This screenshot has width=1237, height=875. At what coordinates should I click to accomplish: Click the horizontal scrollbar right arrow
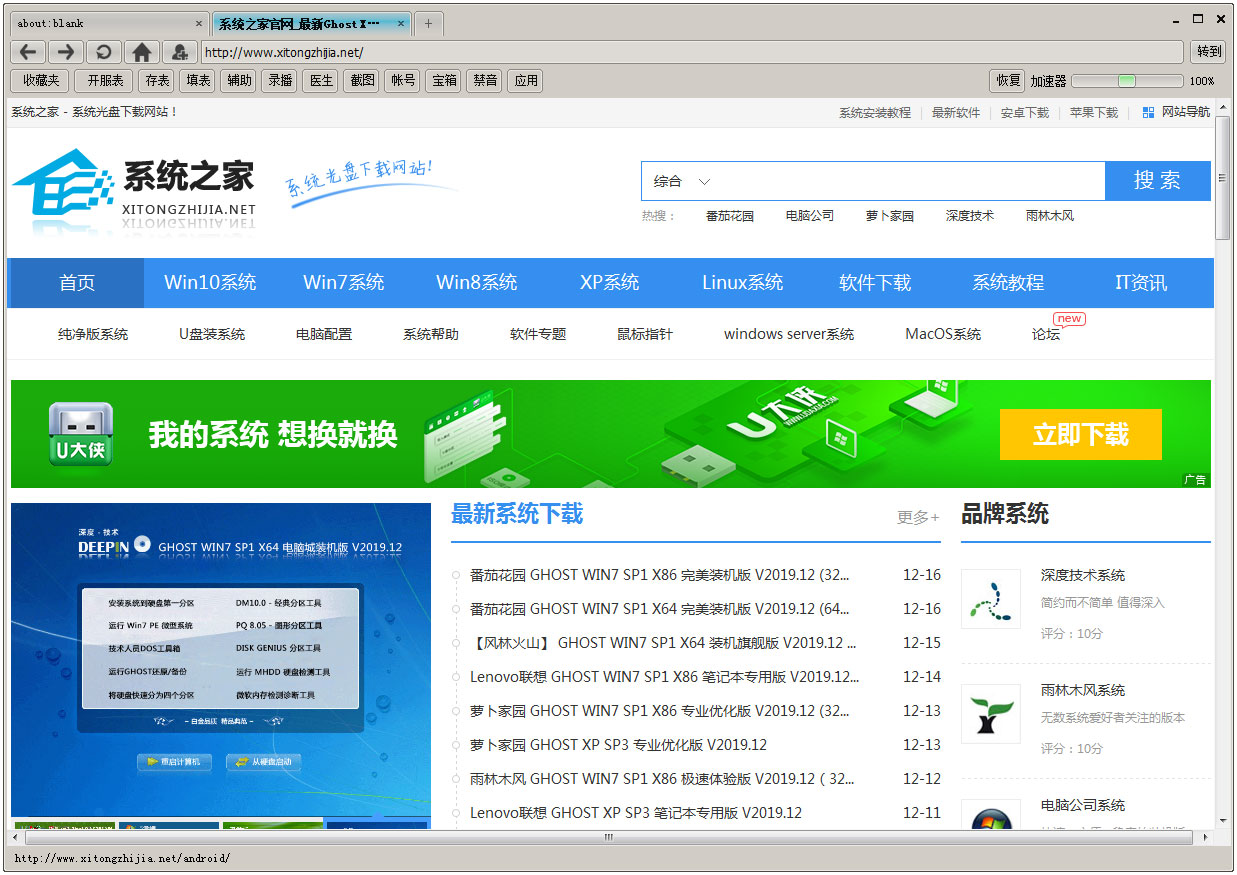click(x=1207, y=837)
